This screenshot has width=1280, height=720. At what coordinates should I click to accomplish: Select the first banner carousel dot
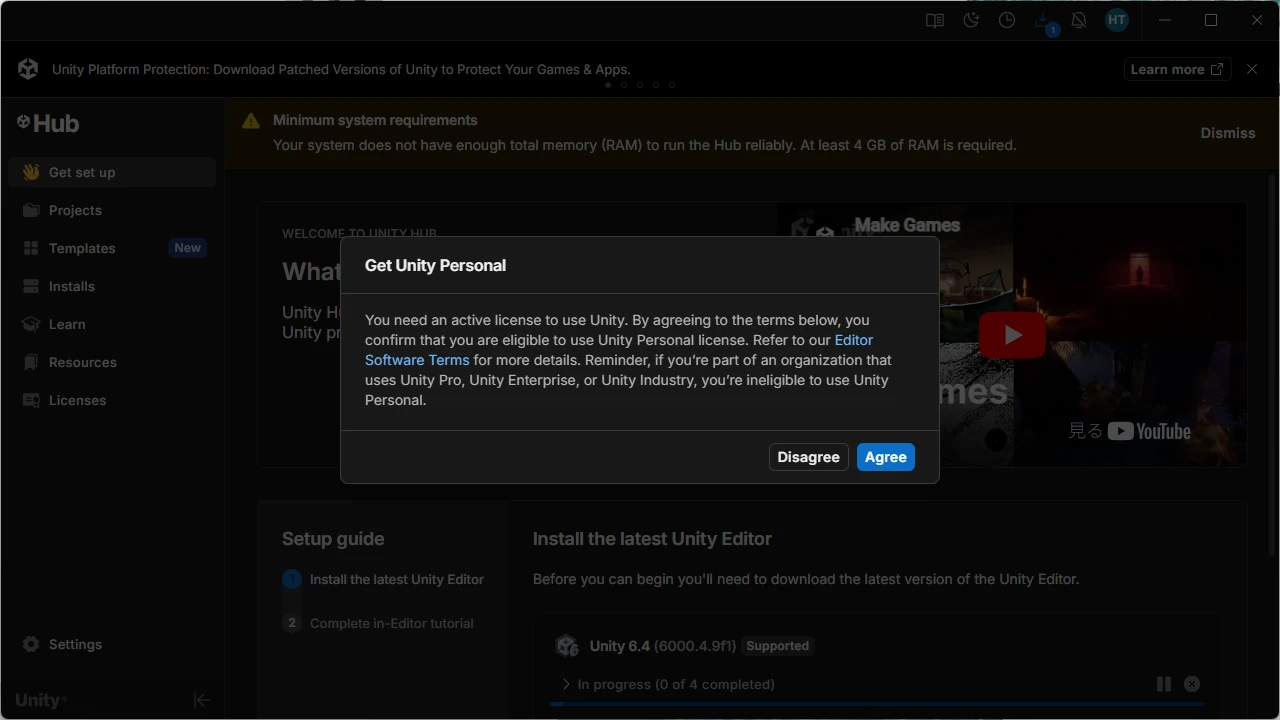(608, 85)
